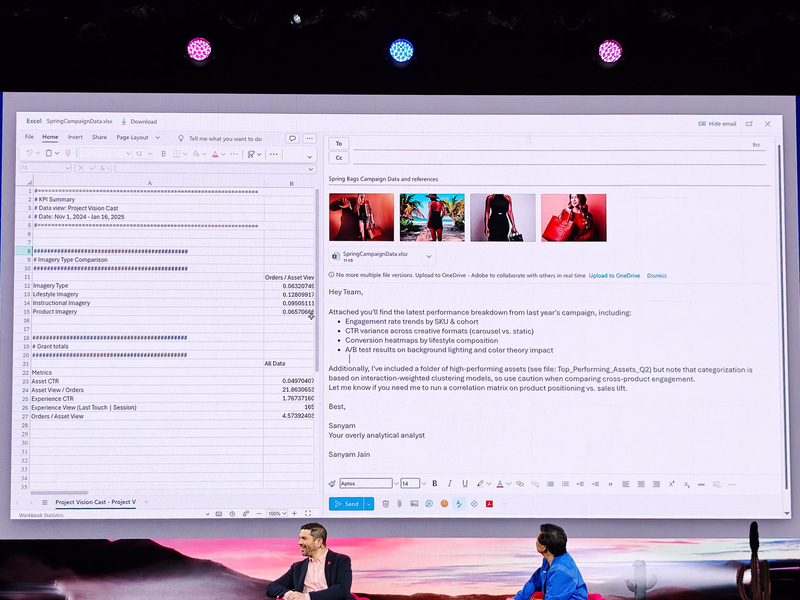This screenshot has width=800, height=600.
Task: Open the Insert ribbon tab
Action: [75, 137]
